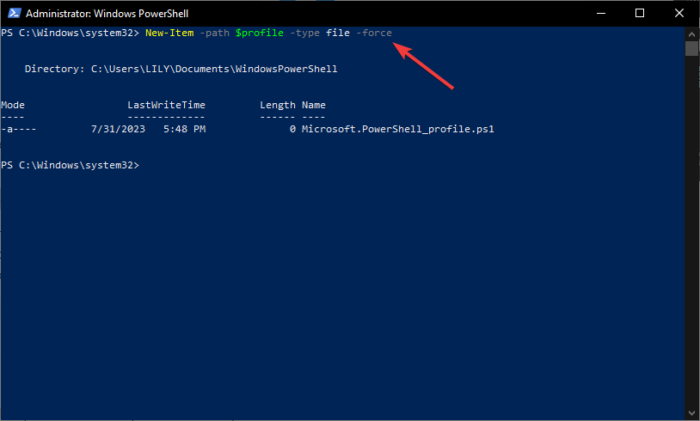Click Microsoft.PowerShell_profile.ps1 file name

click(x=398, y=129)
